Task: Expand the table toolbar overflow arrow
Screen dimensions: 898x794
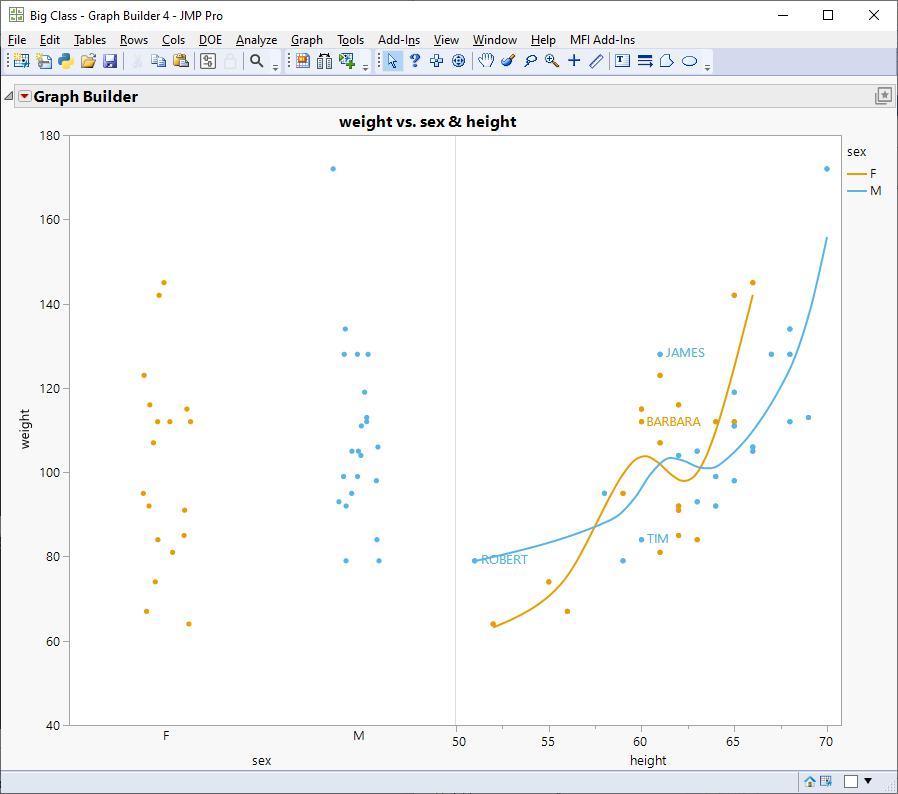Action: [x=365, y=68]
